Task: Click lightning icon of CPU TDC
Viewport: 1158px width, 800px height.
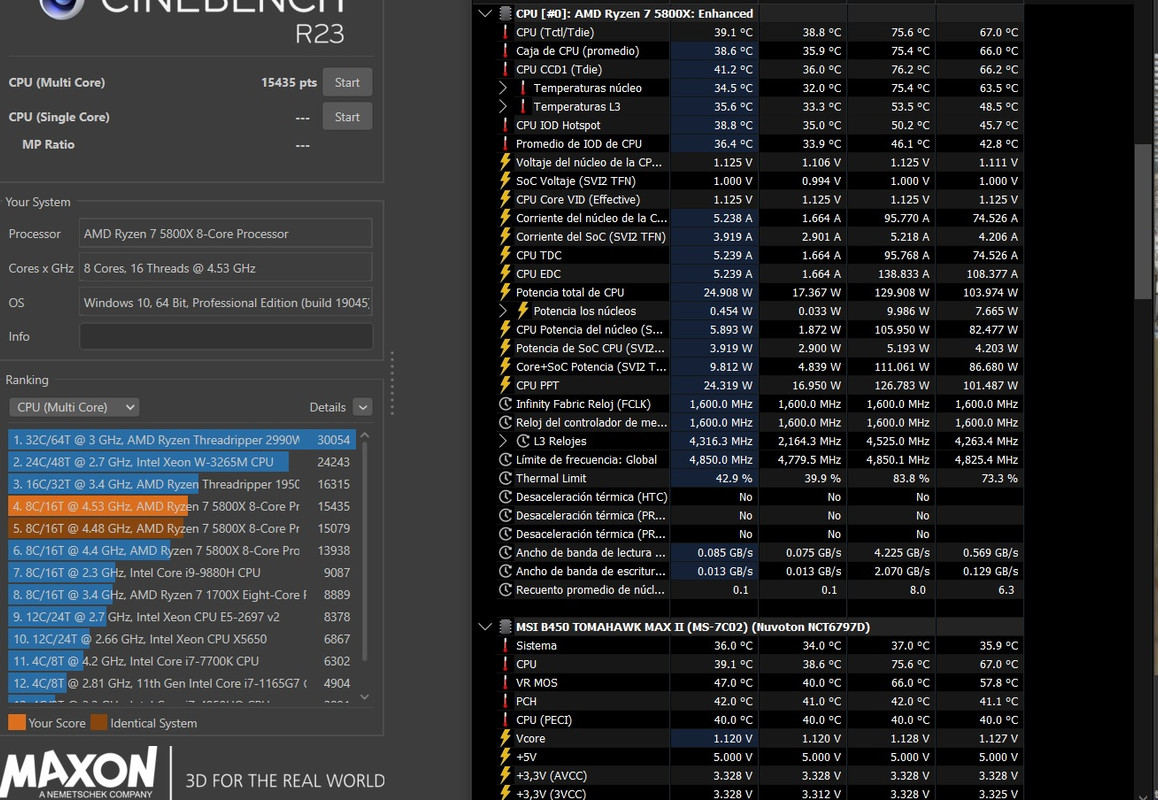Action: (505, 255)
